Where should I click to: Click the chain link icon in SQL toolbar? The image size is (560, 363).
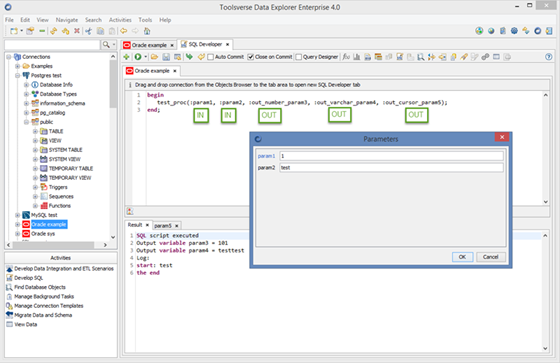485,57
